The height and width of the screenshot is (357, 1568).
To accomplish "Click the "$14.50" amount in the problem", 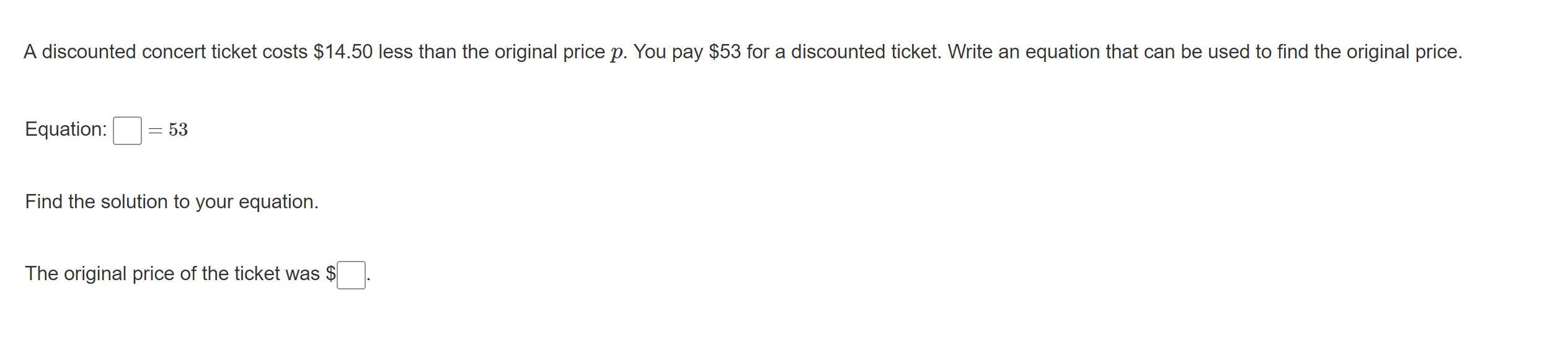I will pyautogui.click(x=343, y=52).
